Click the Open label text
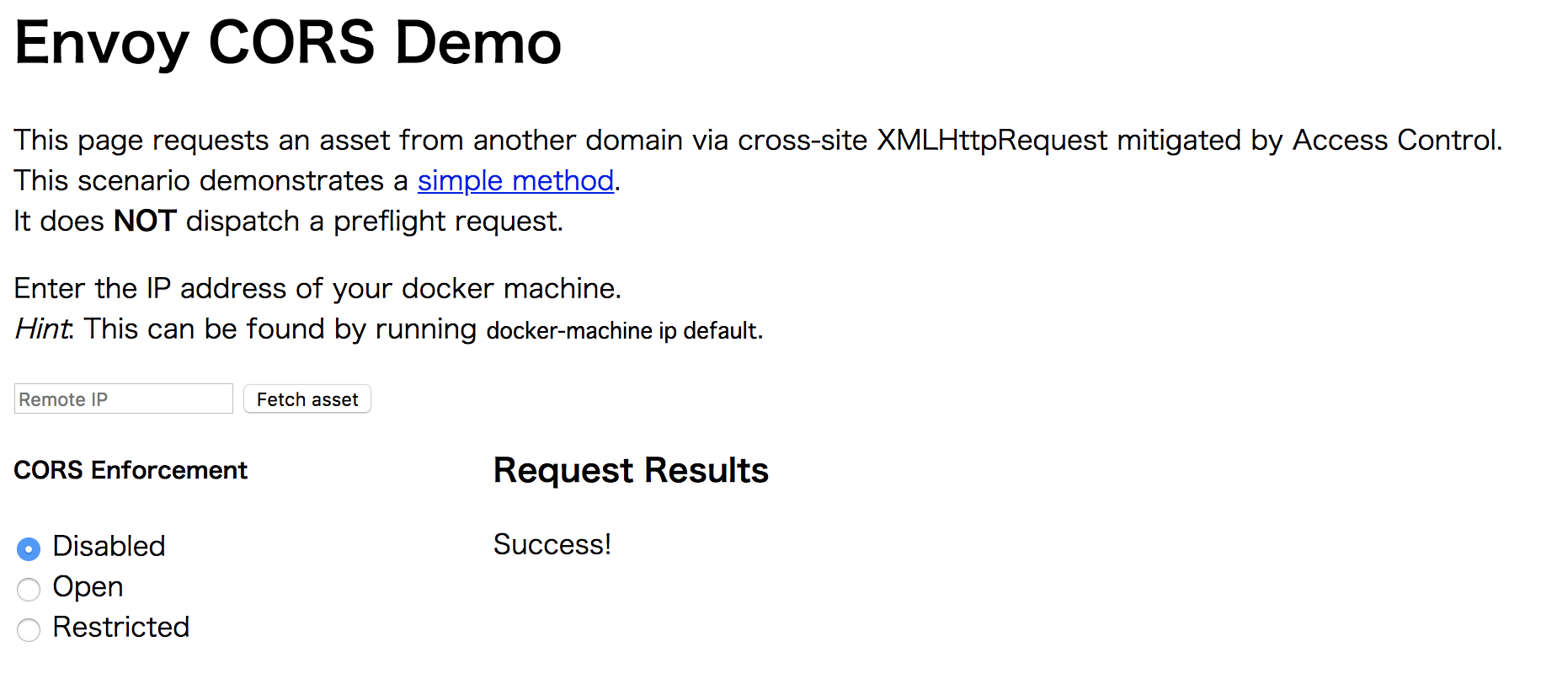This screenshot has height=679, width=1568. point(88,587)
